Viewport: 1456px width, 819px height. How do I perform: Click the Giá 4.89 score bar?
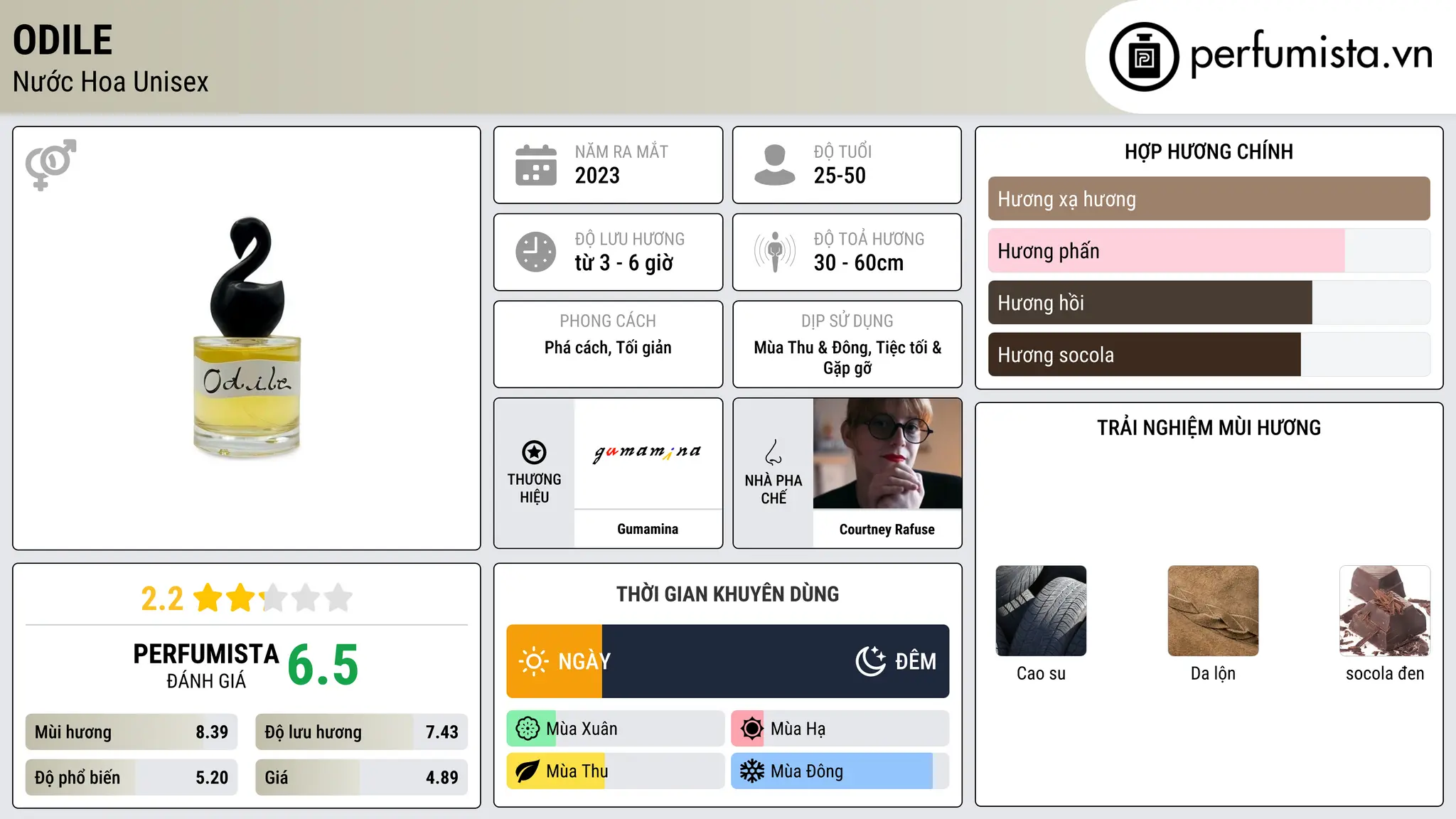coord(361,778)
